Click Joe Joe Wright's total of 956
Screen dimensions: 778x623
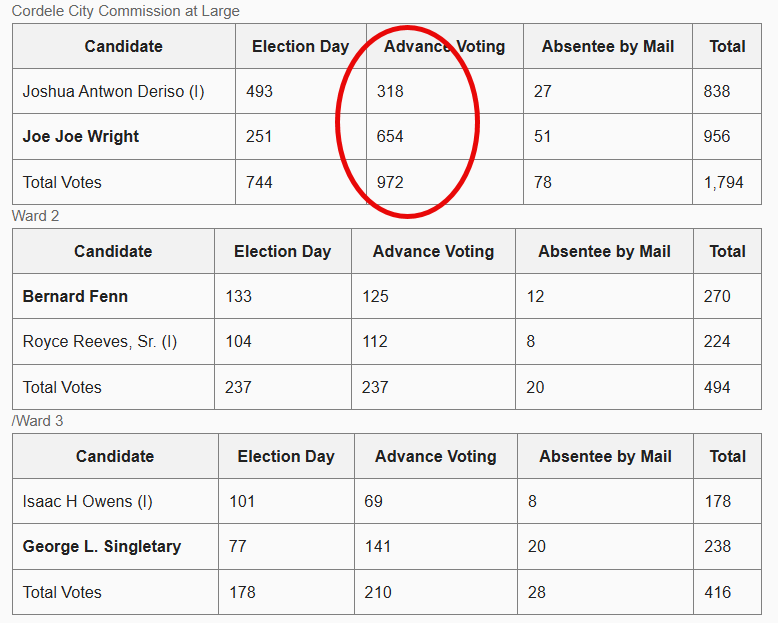point(717,137)
